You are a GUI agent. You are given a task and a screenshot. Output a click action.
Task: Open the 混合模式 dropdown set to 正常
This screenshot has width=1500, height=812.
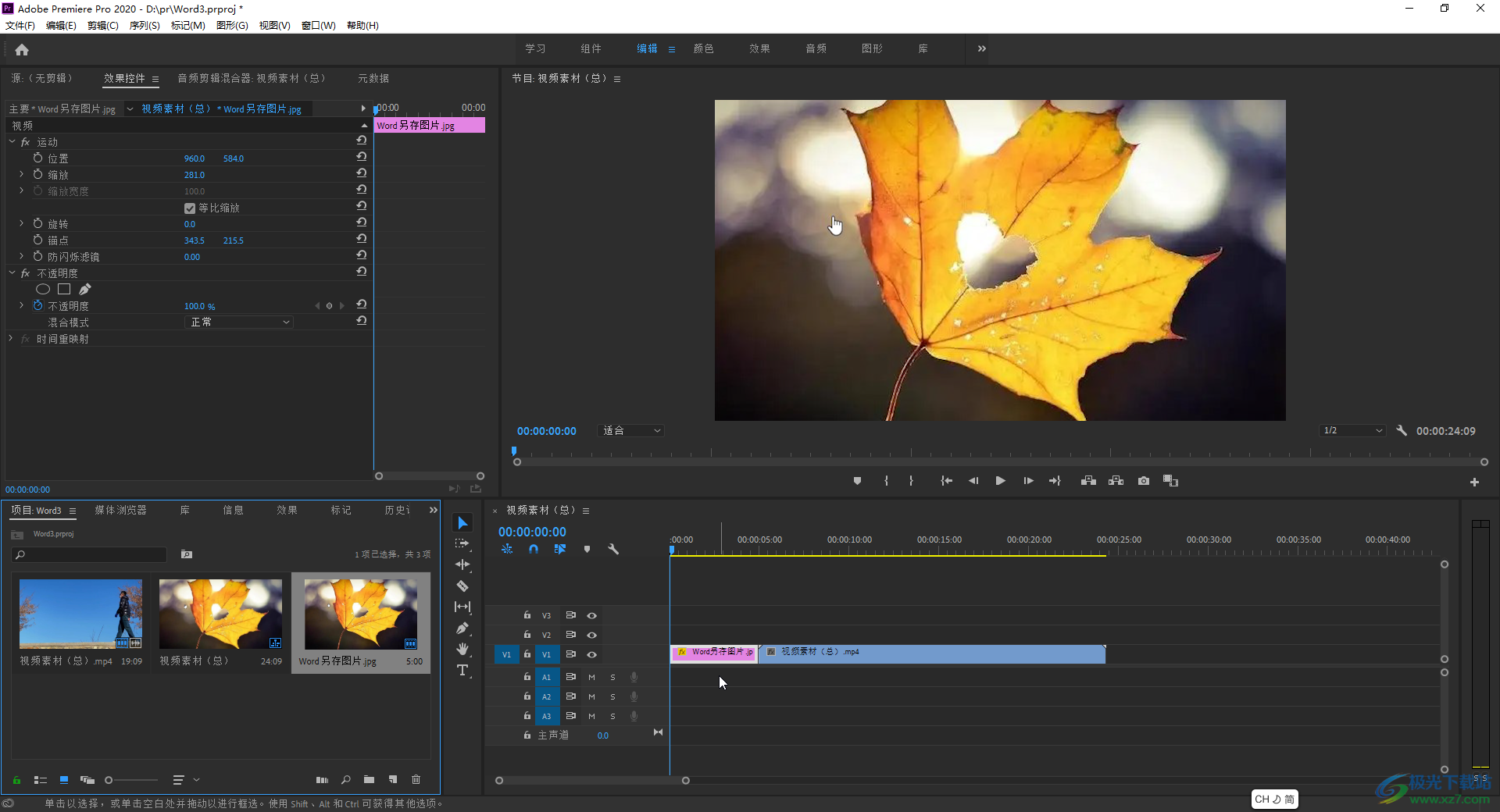pyautogui.click(x=239, y=322)
